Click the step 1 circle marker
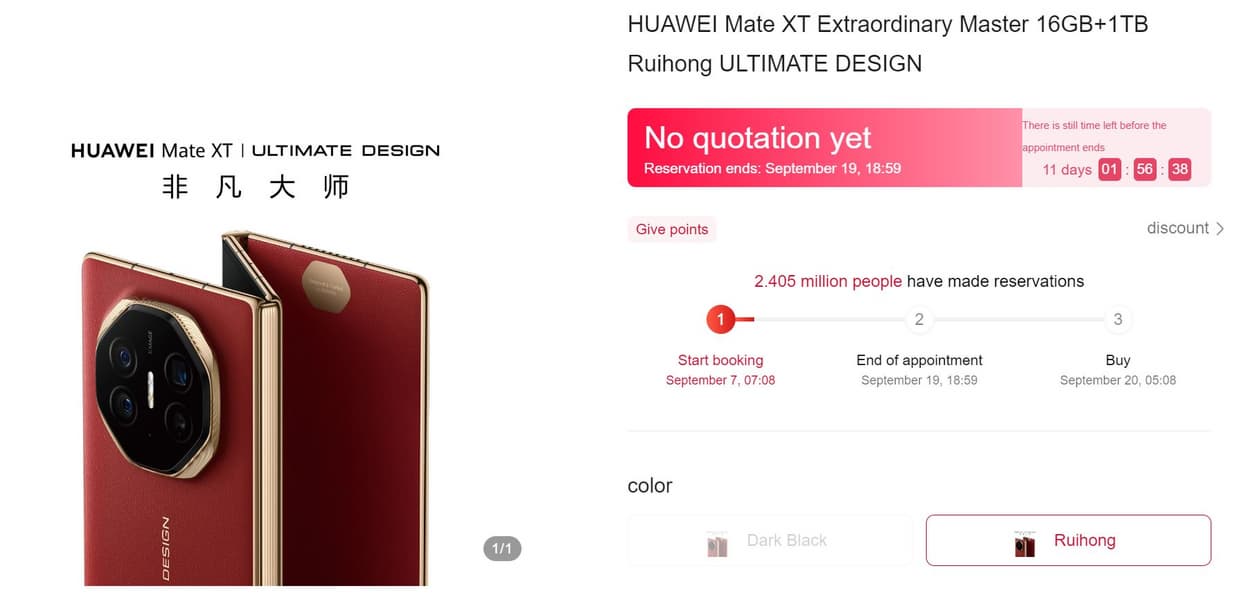Screen dimensions: 1255x600 click(720, 320)
